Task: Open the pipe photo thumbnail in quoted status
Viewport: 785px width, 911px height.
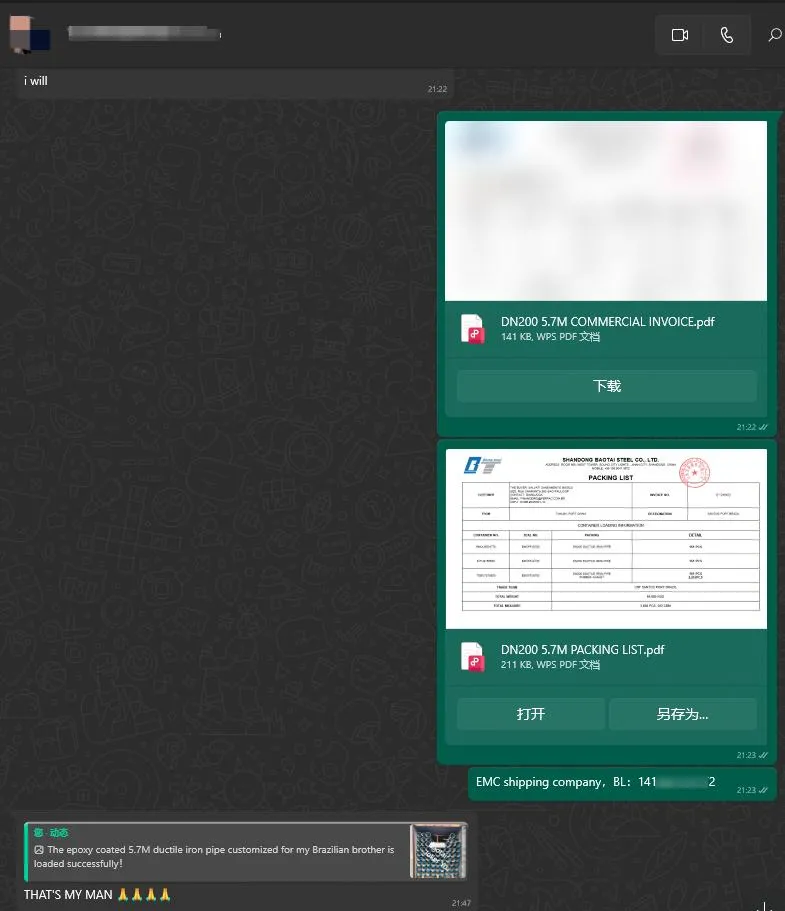Action: [438, 851]
